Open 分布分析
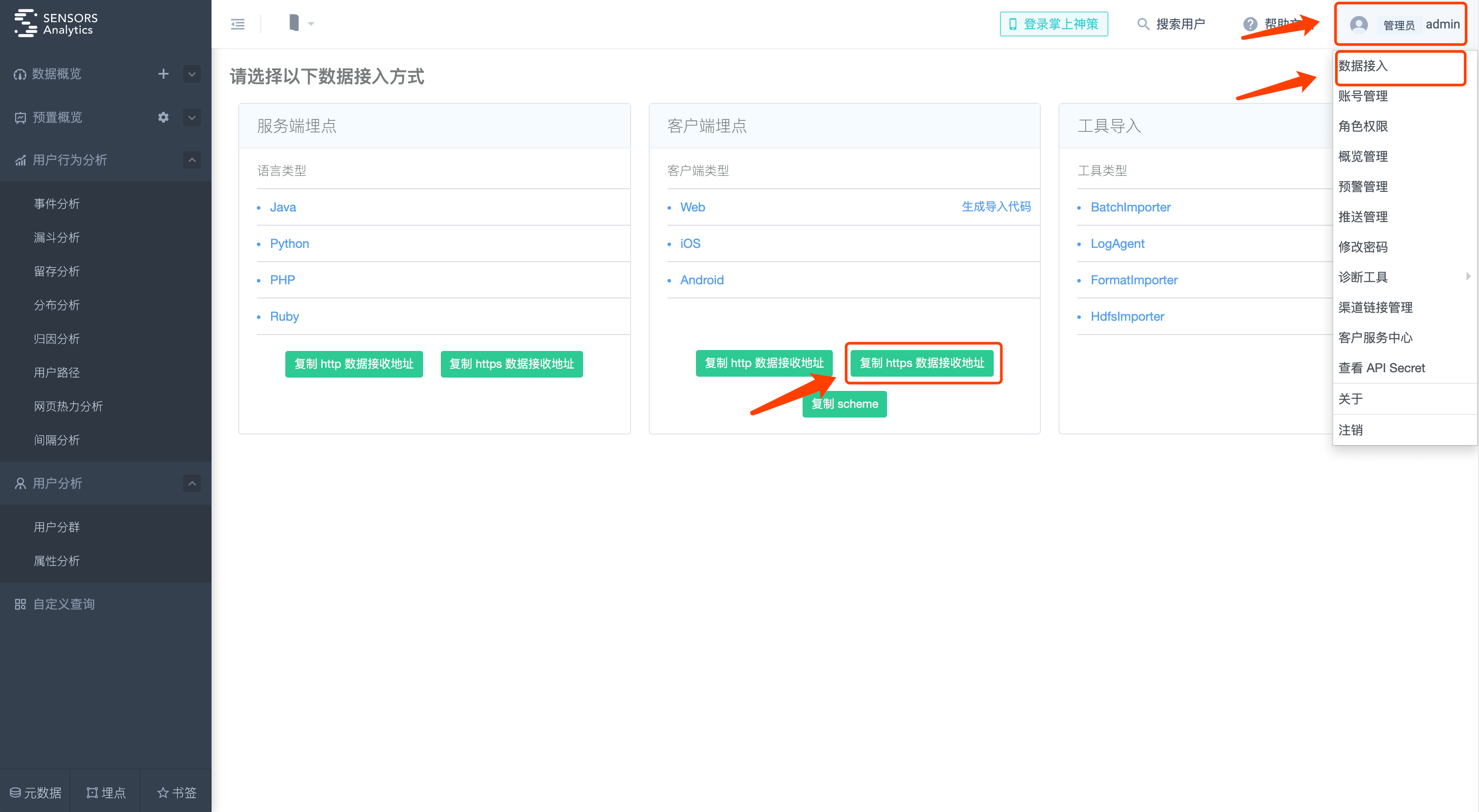 click(x=57, y=305)
